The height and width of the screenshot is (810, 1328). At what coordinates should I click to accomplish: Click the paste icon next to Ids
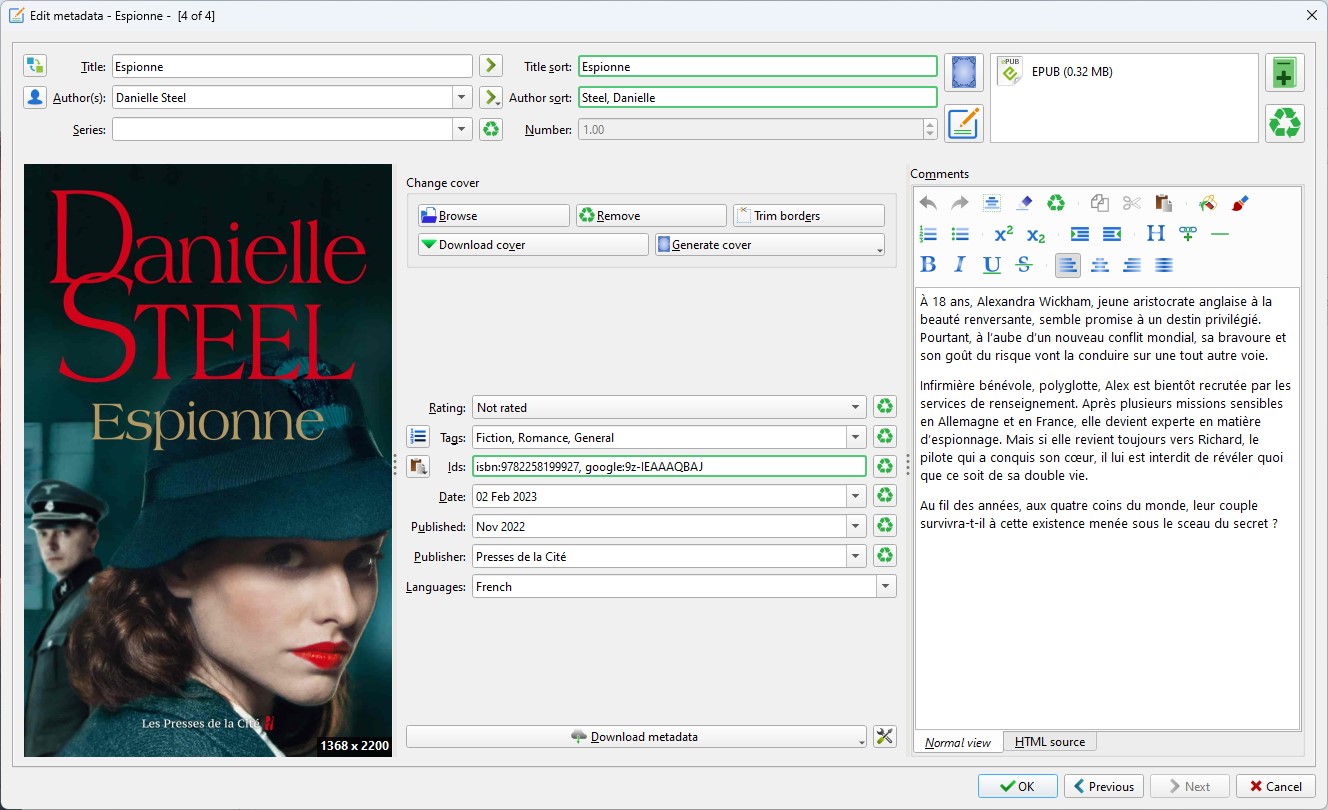418,466
